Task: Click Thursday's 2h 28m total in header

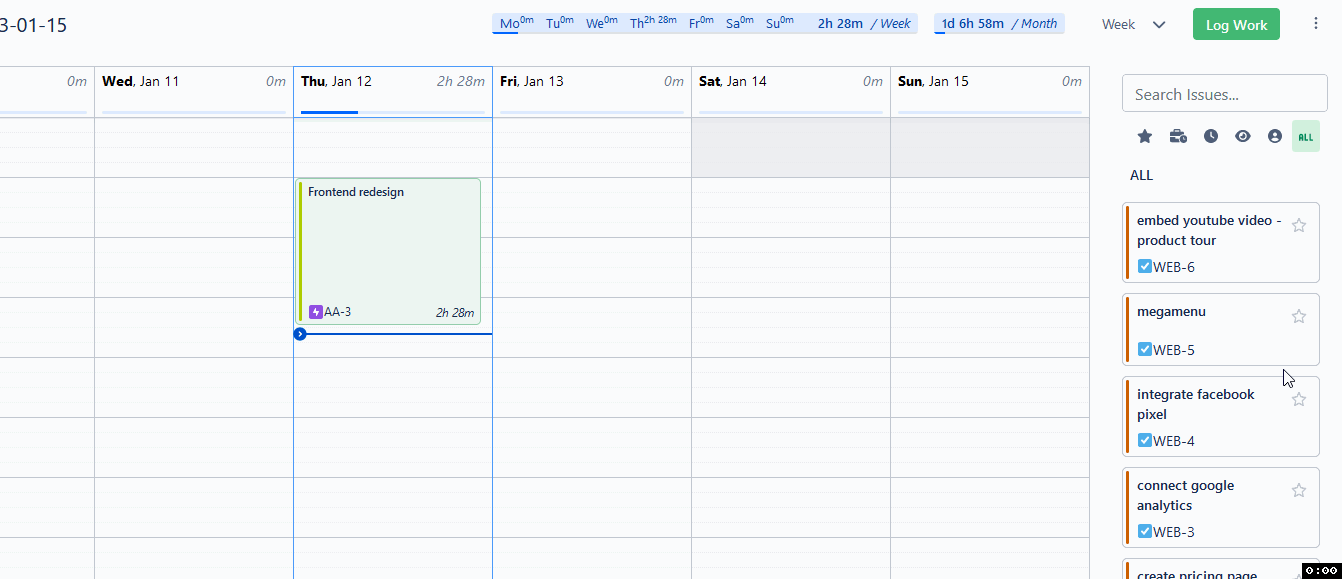Action: click(x=461, y=82)
